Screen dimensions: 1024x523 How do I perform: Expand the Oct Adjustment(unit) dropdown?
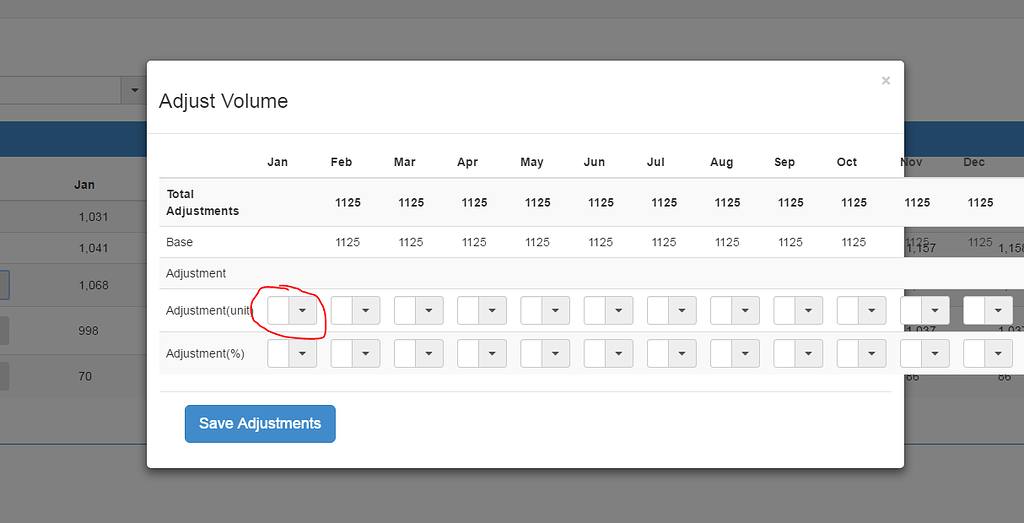point(872,311)
